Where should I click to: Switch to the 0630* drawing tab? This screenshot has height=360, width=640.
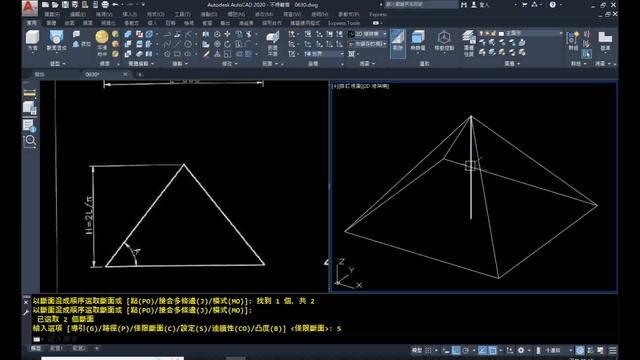point(93,75)
